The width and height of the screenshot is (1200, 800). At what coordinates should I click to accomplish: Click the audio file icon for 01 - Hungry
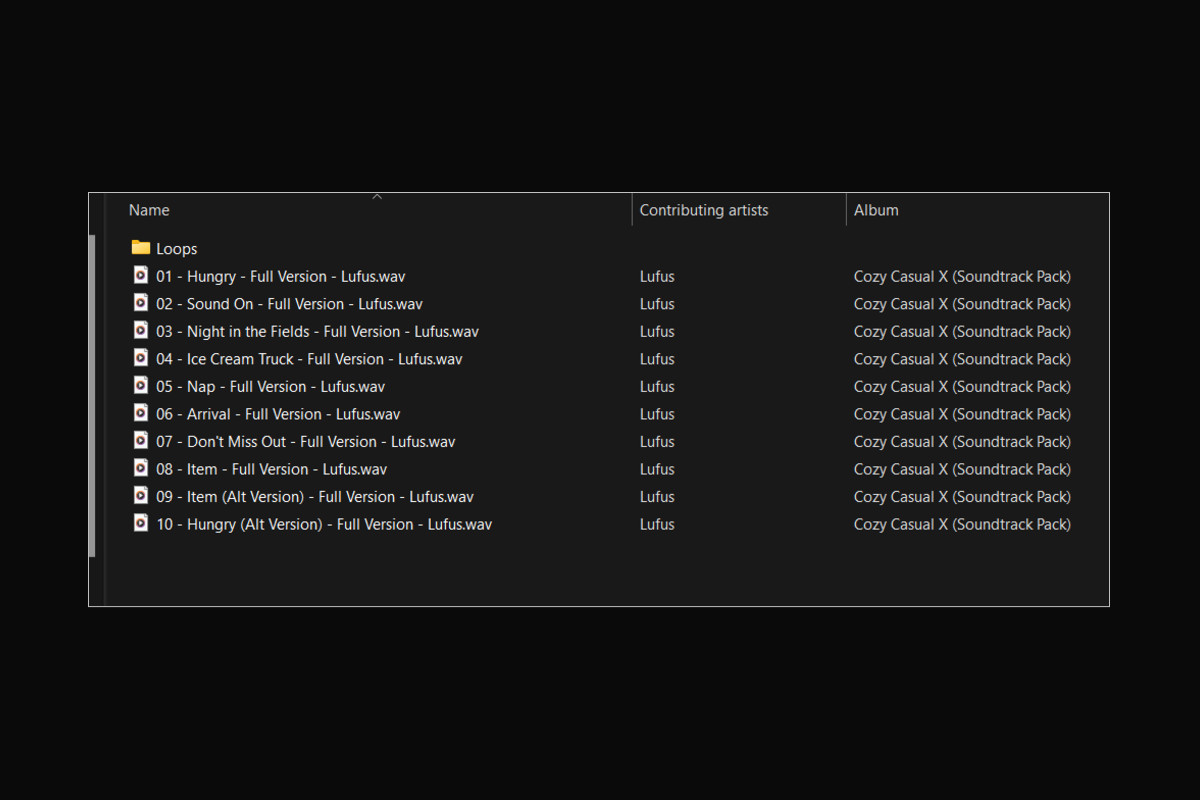(x=141, y=276)
